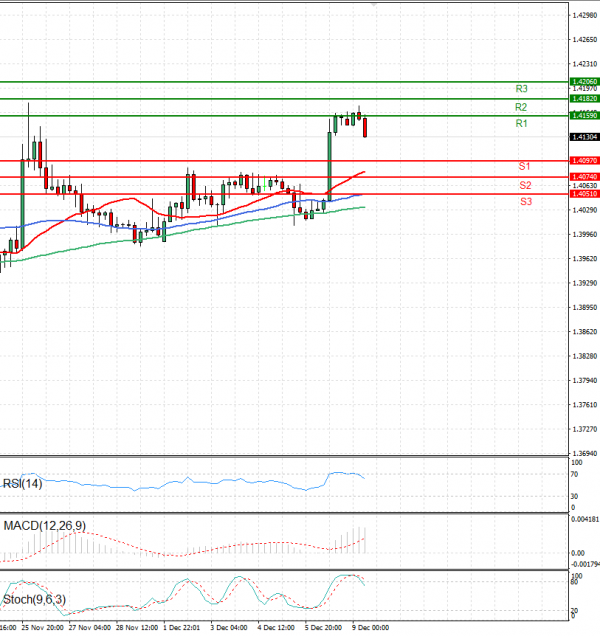Click the 1.38280 price scale value
The width and height of the screenshot is (600, 636).
click(585, 356)
